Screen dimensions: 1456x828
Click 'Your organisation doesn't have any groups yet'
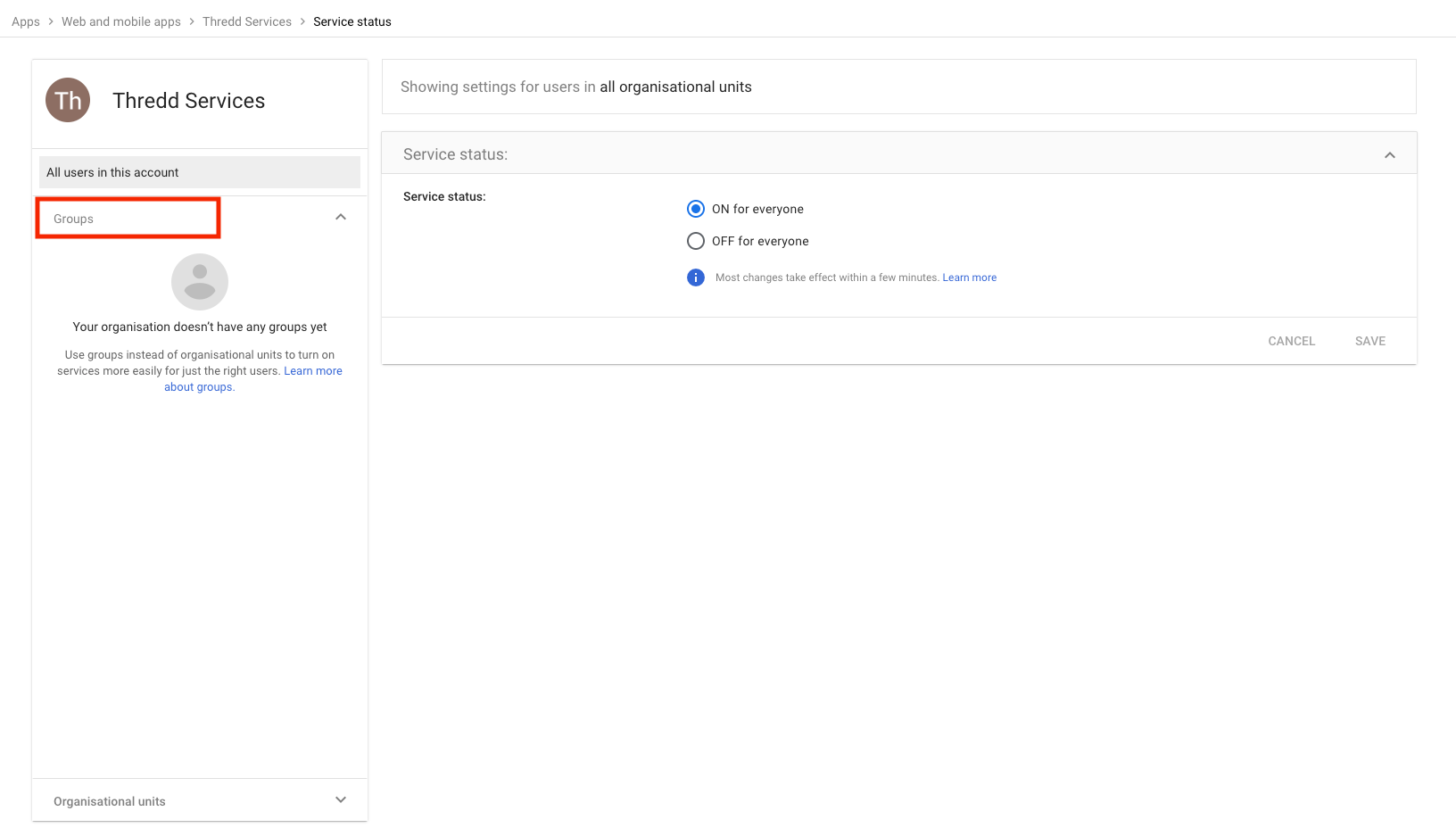click(200, 327)
